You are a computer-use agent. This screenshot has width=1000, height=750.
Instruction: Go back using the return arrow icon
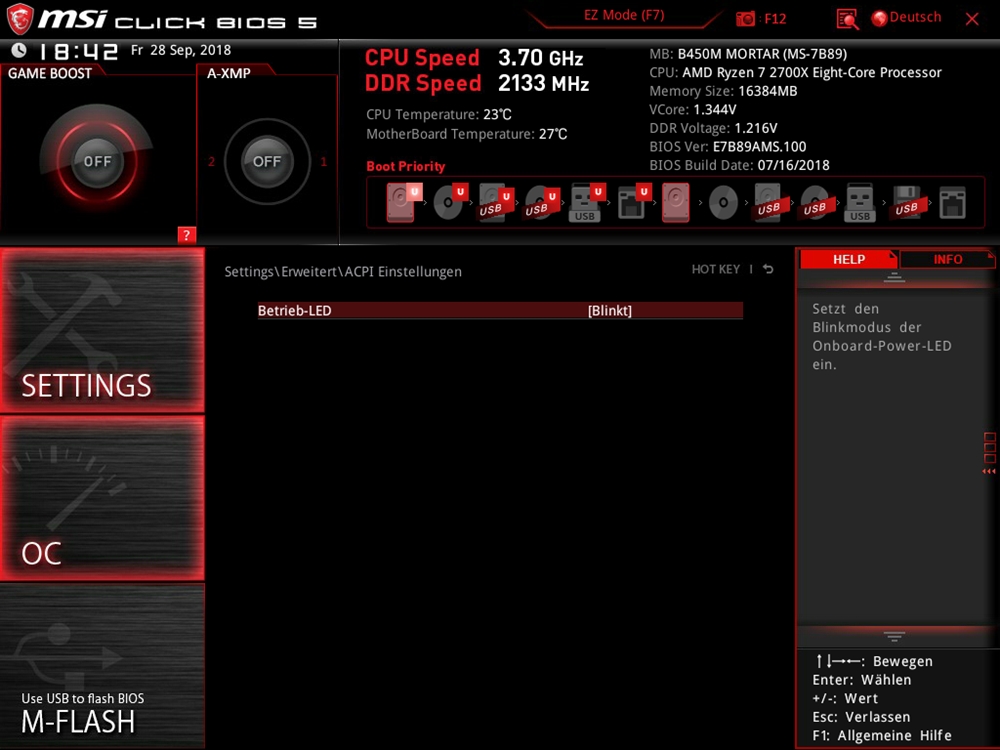click(768, 269)
